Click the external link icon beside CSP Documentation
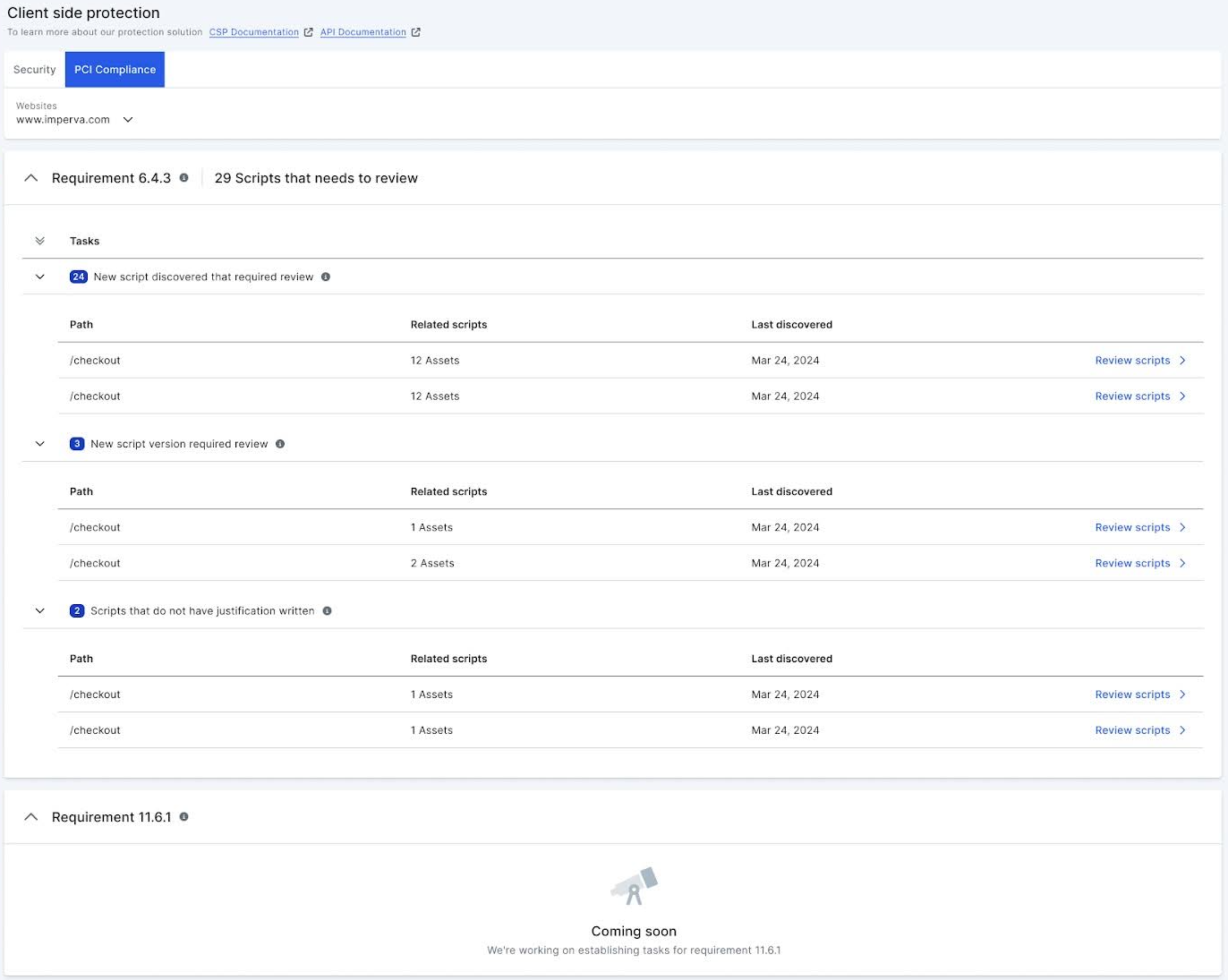Viewport: 1228px width, 980px height. coord(308,31)
